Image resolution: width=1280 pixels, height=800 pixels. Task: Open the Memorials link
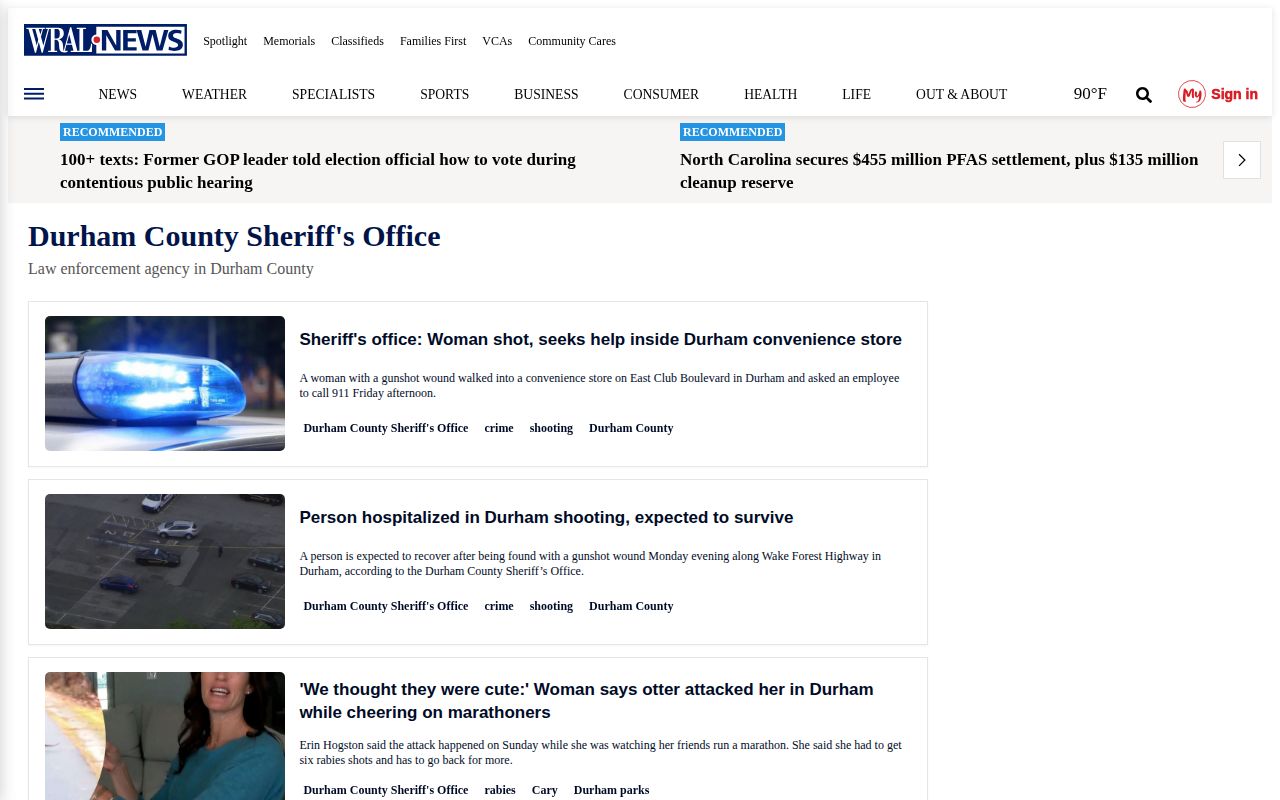[x=289, y=41]
